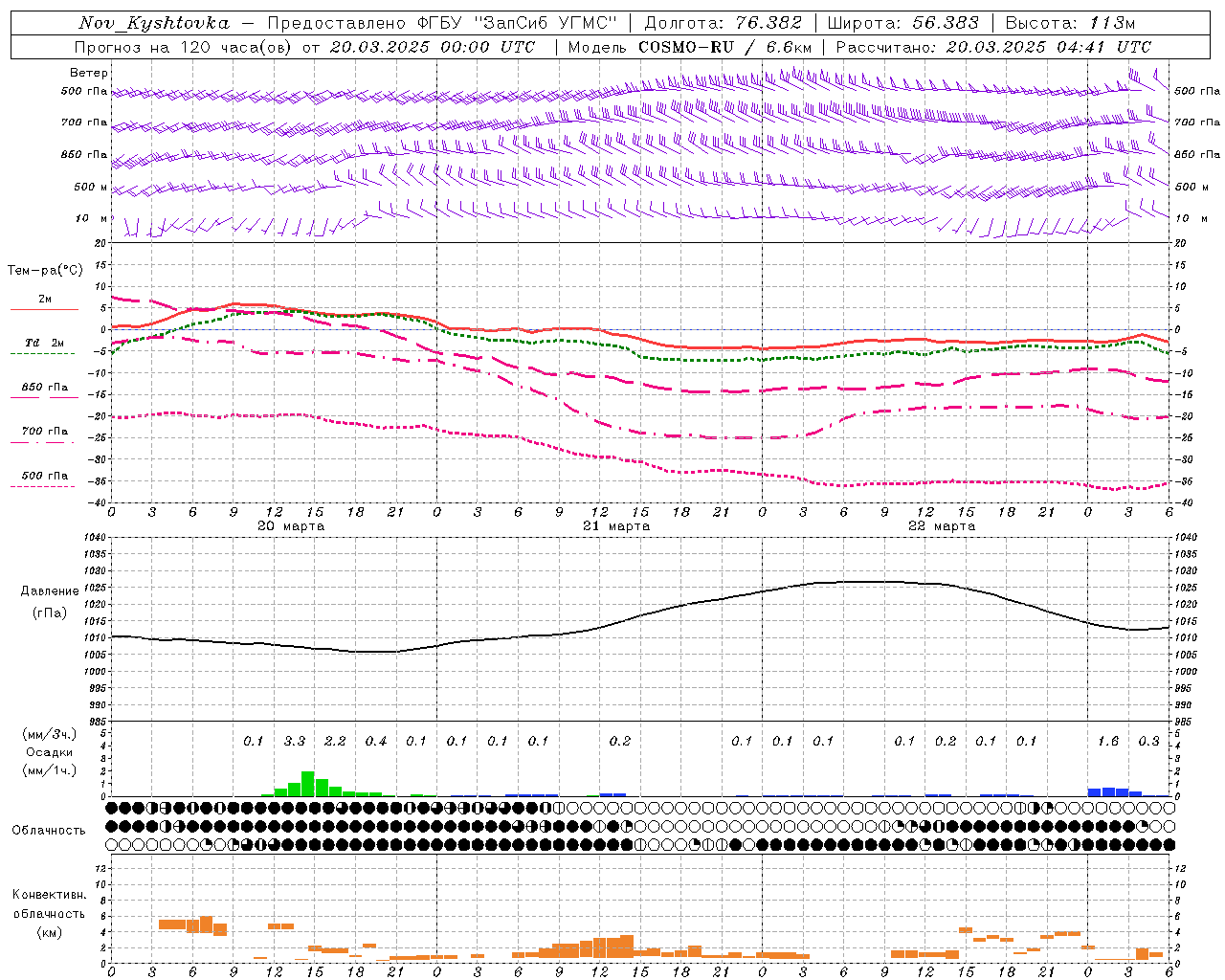1225x980 pixels.
Task: Select the 3.3 precipitation total value
Action: click(295, 741)
